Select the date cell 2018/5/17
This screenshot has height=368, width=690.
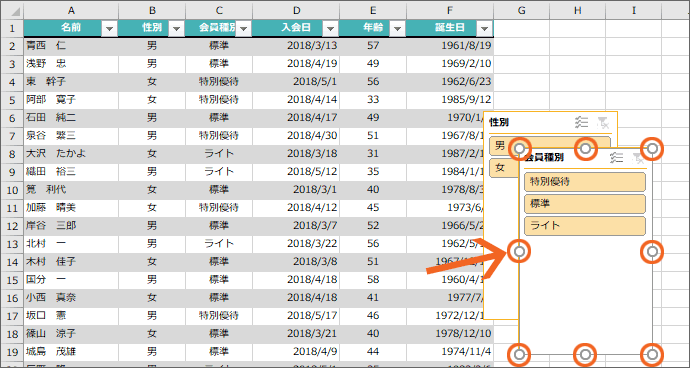click(296, 316)
